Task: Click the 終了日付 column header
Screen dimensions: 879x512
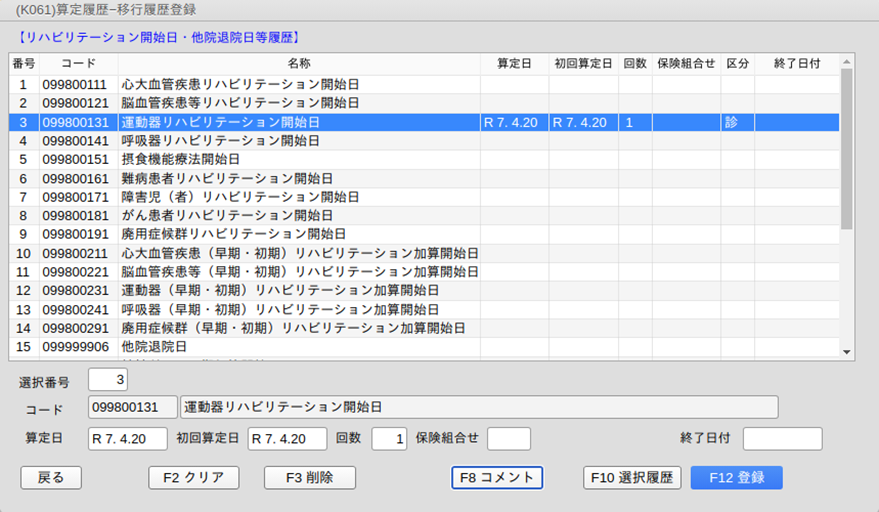Action: pos(797,63)
